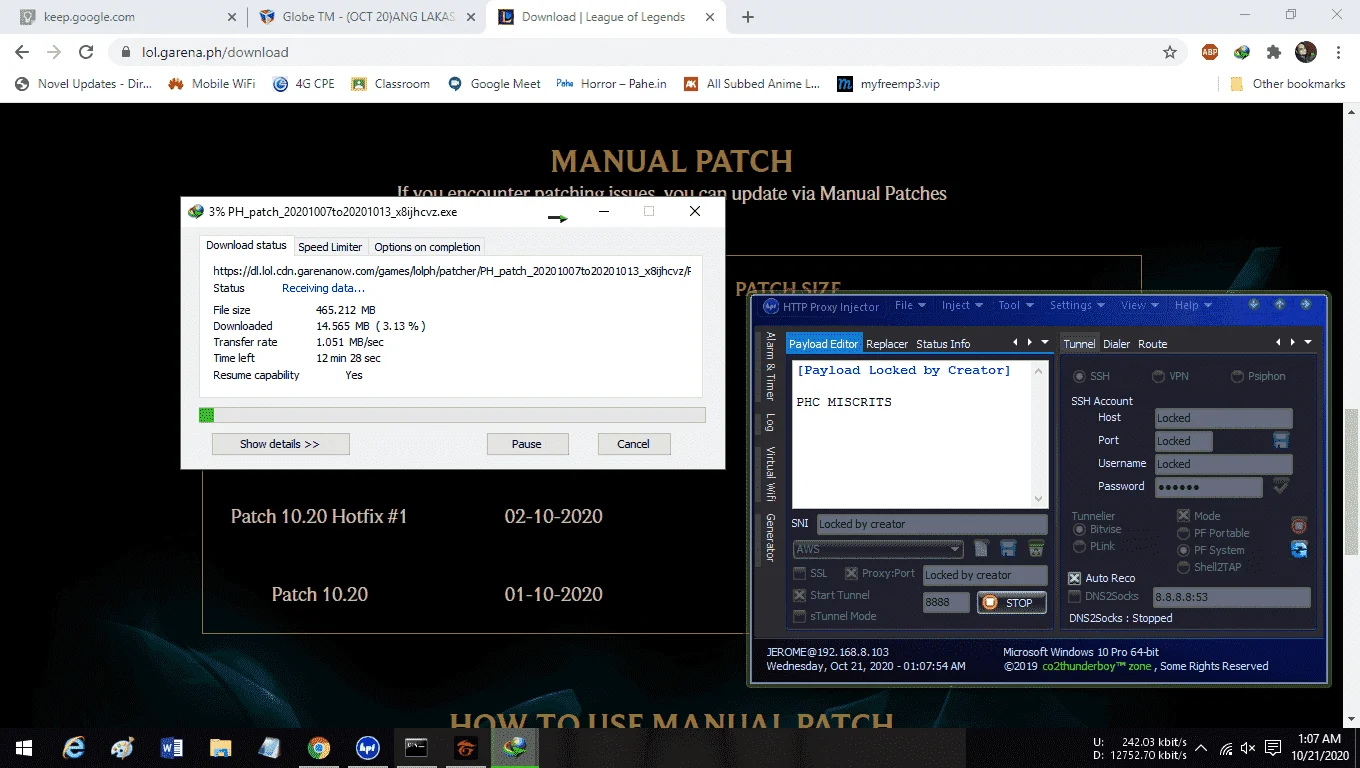This screenshot has width=1360, height=768.
Task: Click the blue save icon beside AWS dropdown
Action: (1008, 548)
